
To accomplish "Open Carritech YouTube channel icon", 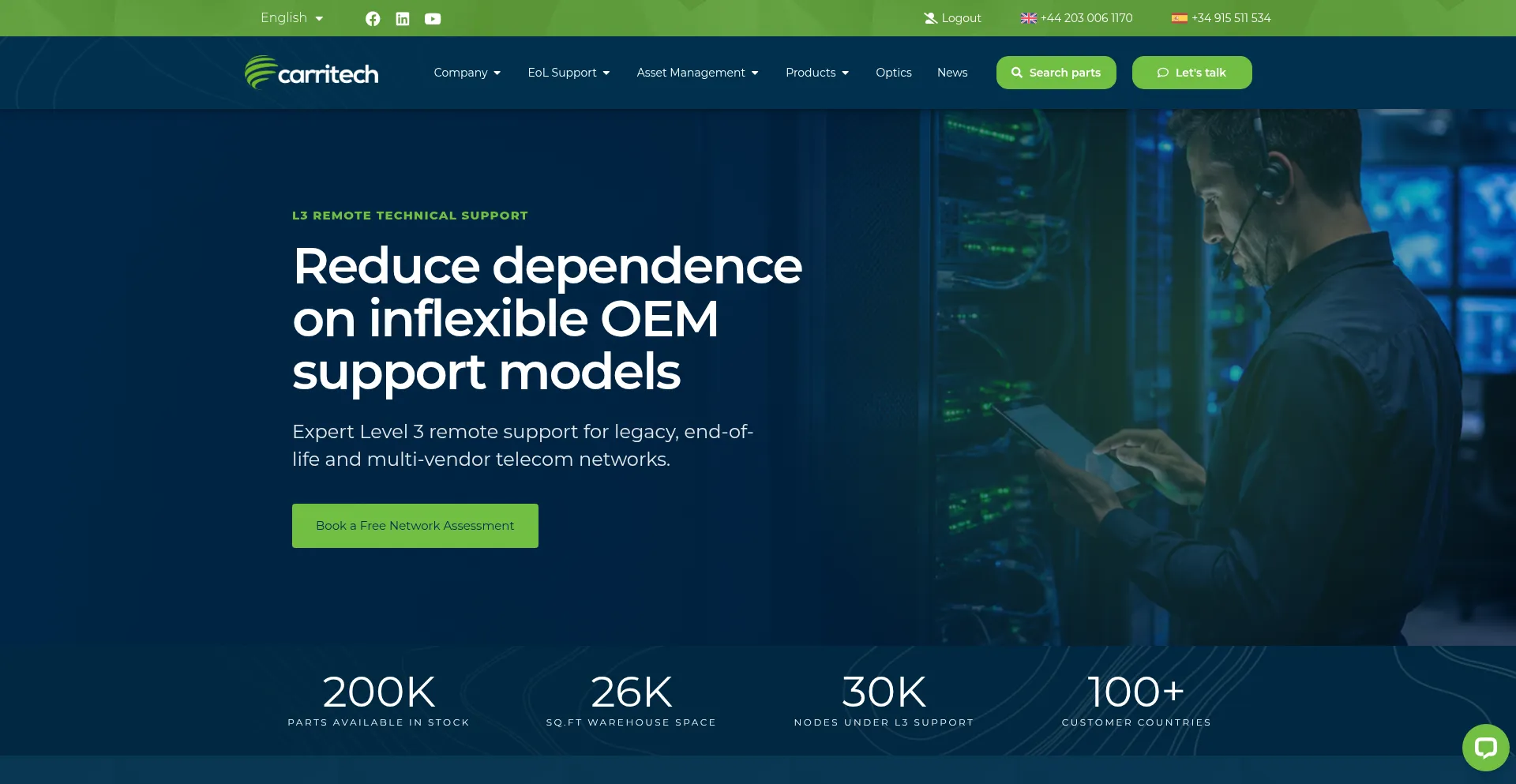I will 433,19.
